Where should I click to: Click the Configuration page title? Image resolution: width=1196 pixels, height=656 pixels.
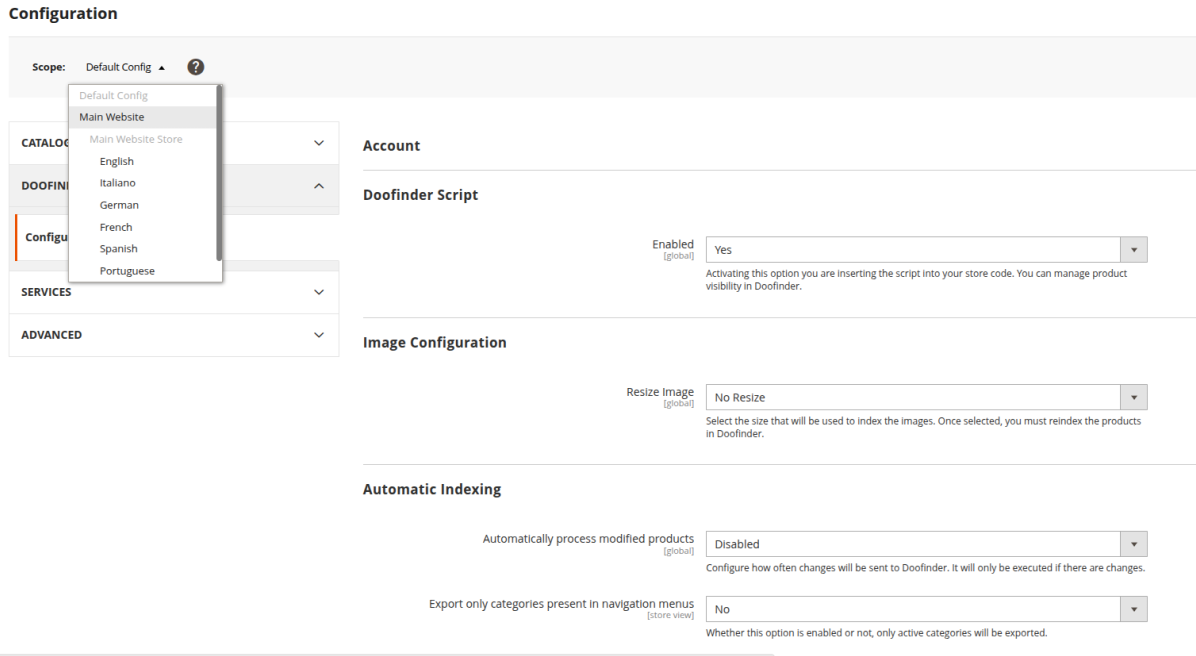pyautogui.click(x=63, y=14)
